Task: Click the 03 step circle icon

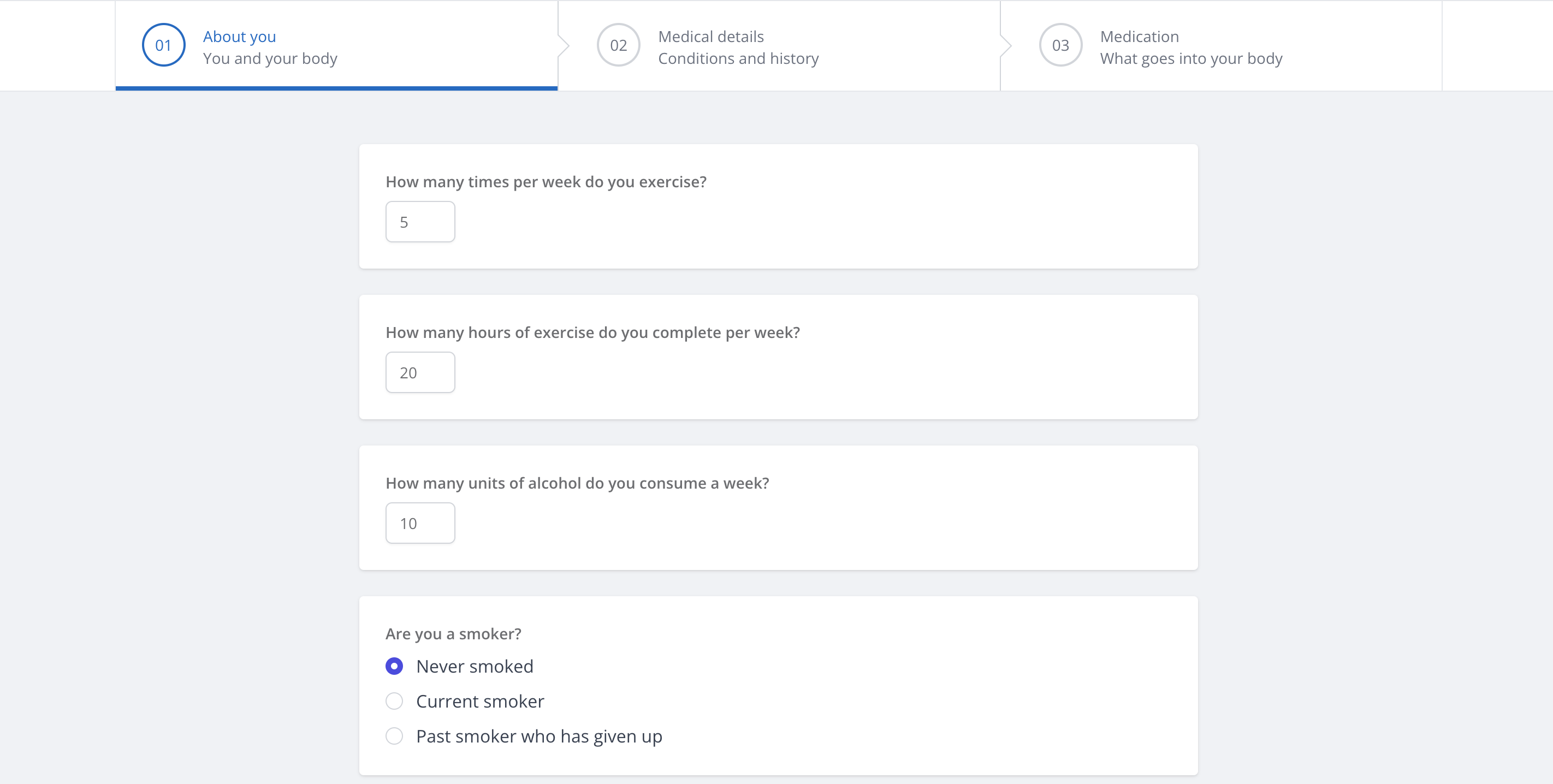Action: tap(1060, 45)
